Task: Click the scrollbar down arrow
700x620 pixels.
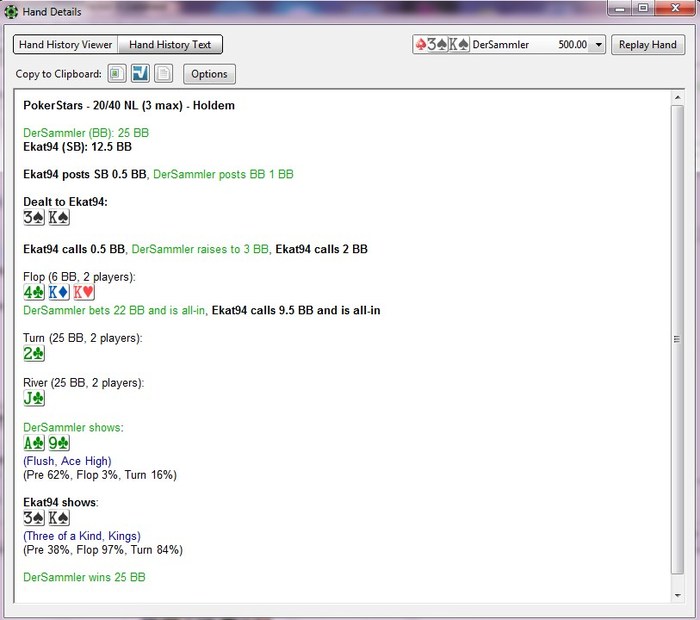Action: coord(677,595)
